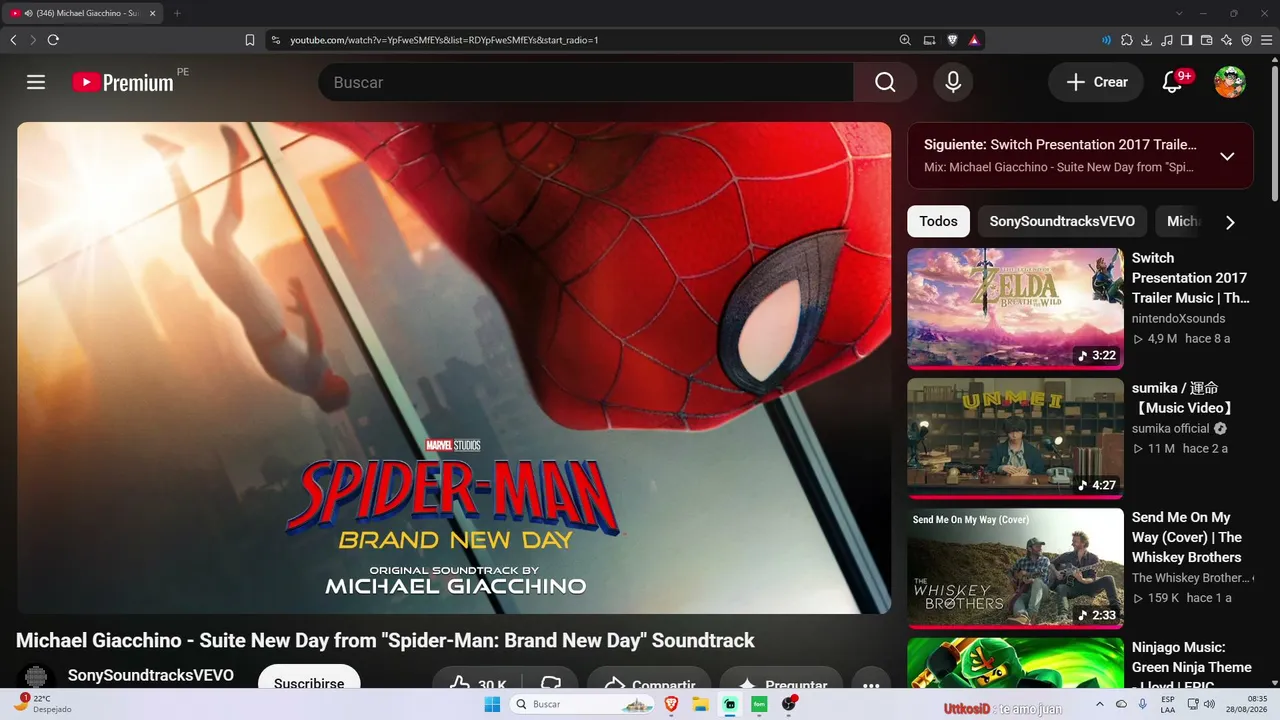Open a new browser tab
This screenshot has height=720, width=1280.
click(x=177, y=13)
